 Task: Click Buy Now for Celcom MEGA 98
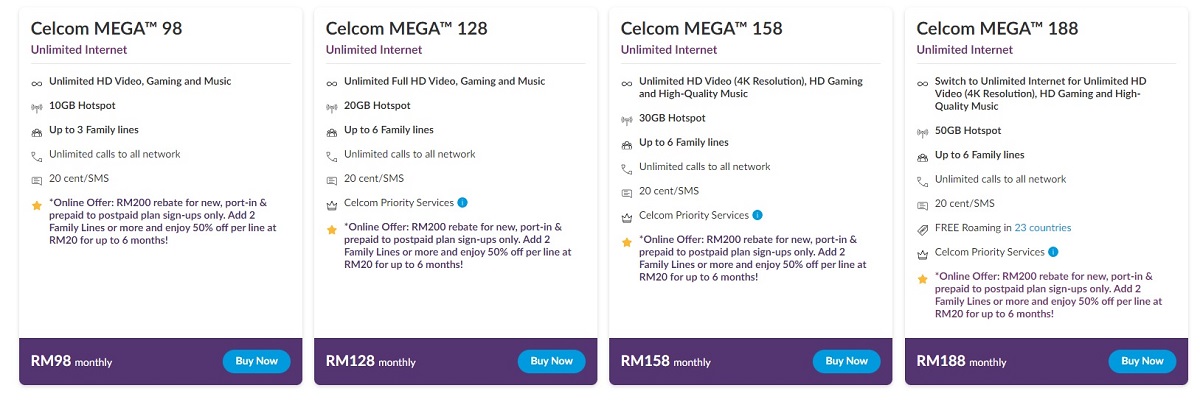pos(256,361)
